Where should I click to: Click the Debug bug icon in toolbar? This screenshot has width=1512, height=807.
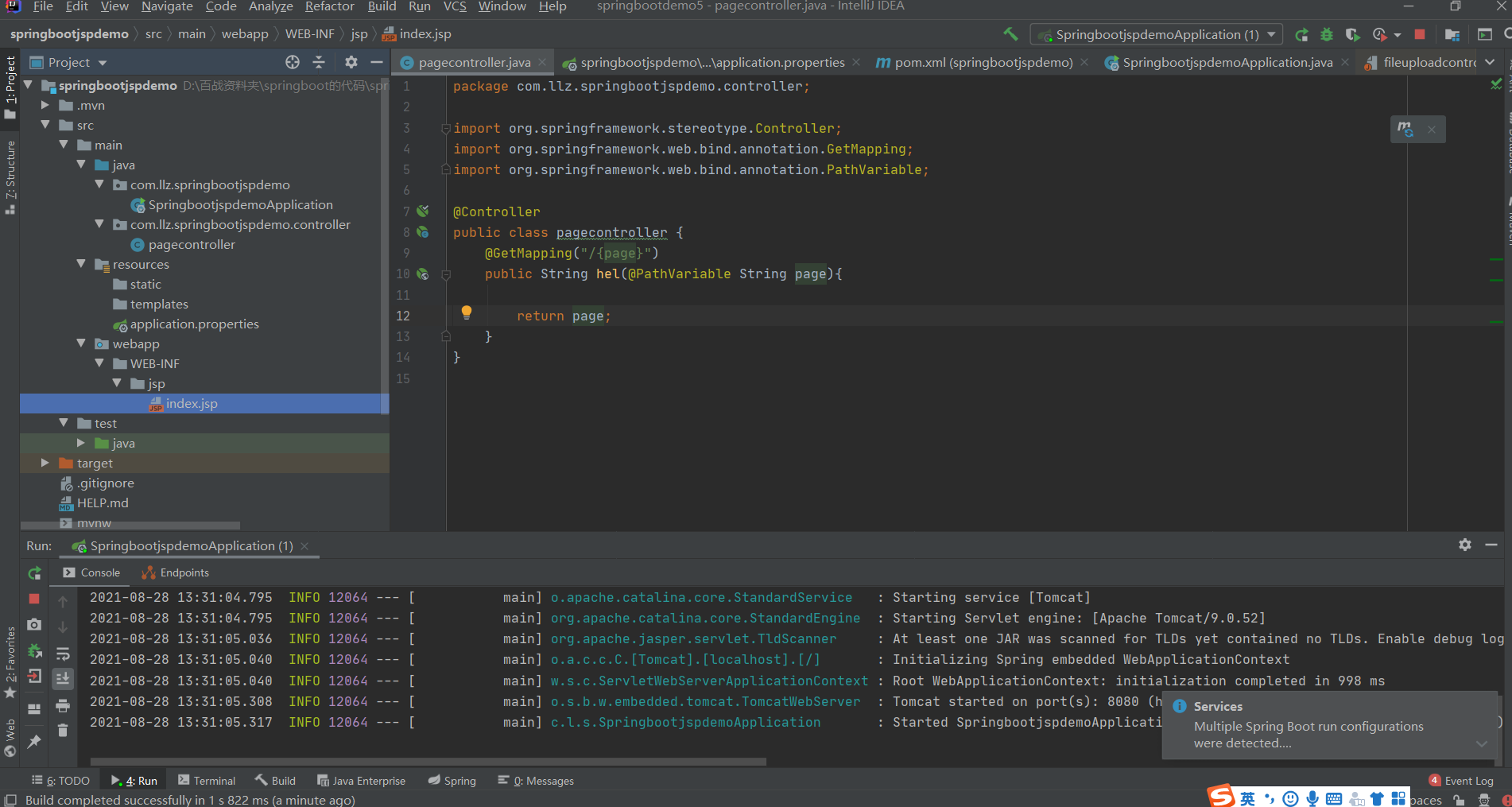pyautogui.click(x=1327, y=35)
